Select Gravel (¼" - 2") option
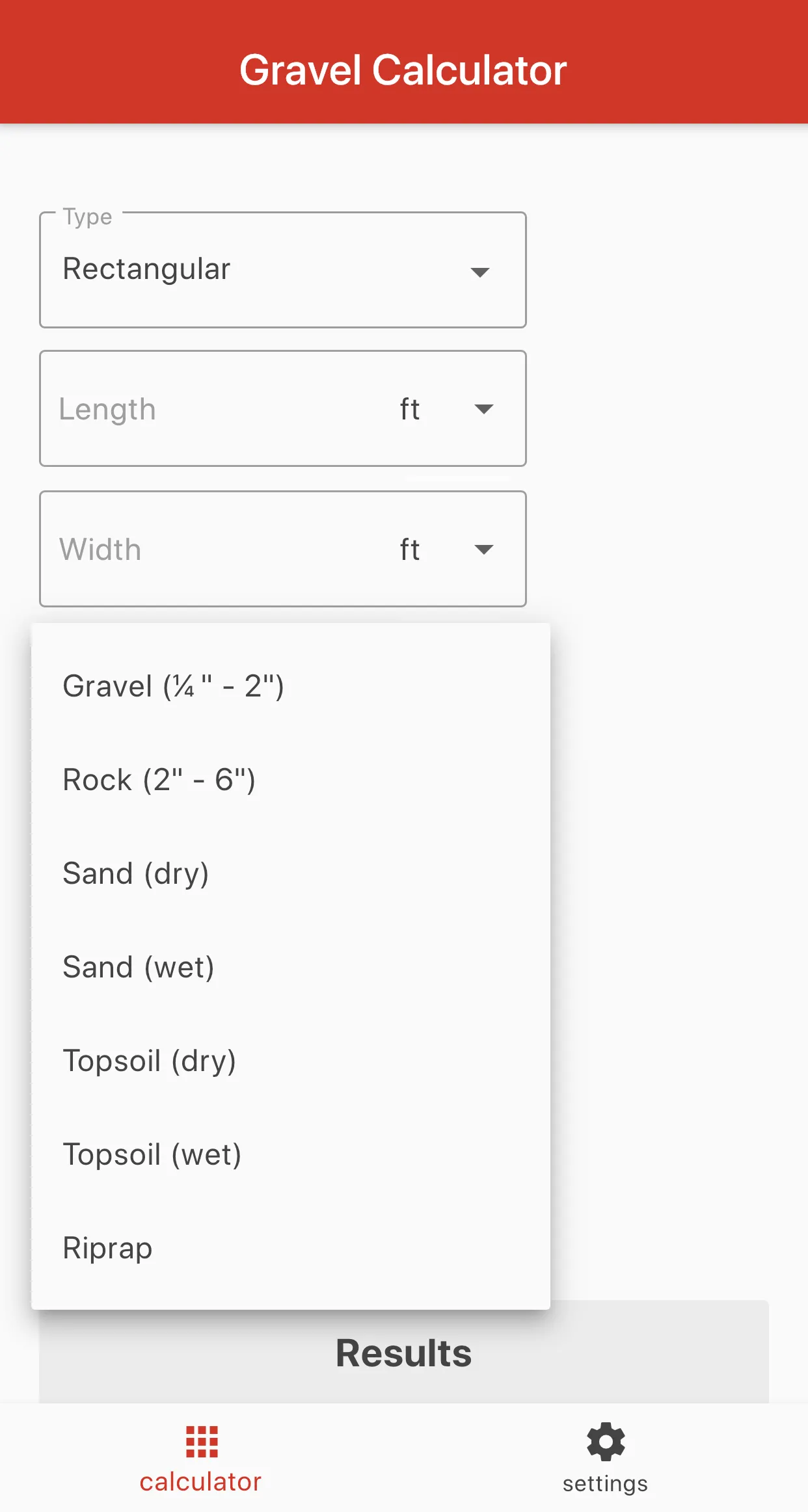This screenshot has height=1512, width=808. (291, 686)
